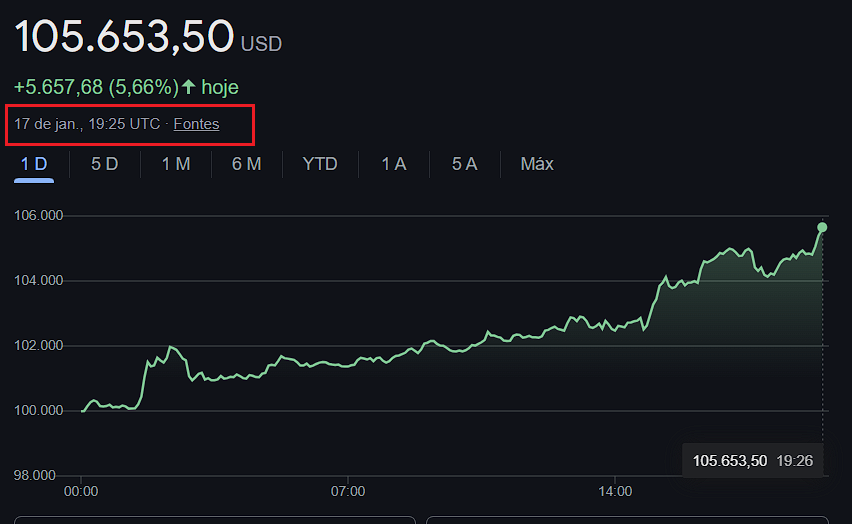Screen dimensions: 852x524
Task: Click the 106.000 y-axis label
Action: [39, 215]
